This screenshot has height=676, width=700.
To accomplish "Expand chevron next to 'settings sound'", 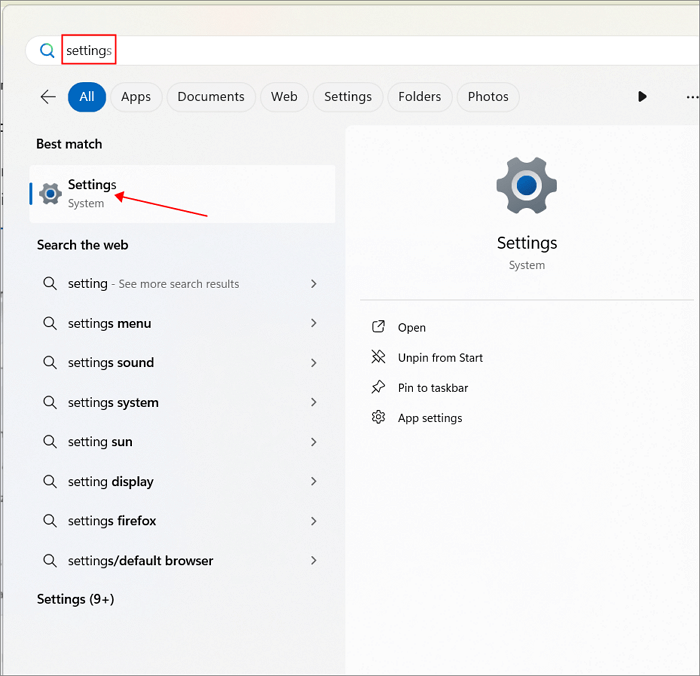I will (x=314, y=363).
